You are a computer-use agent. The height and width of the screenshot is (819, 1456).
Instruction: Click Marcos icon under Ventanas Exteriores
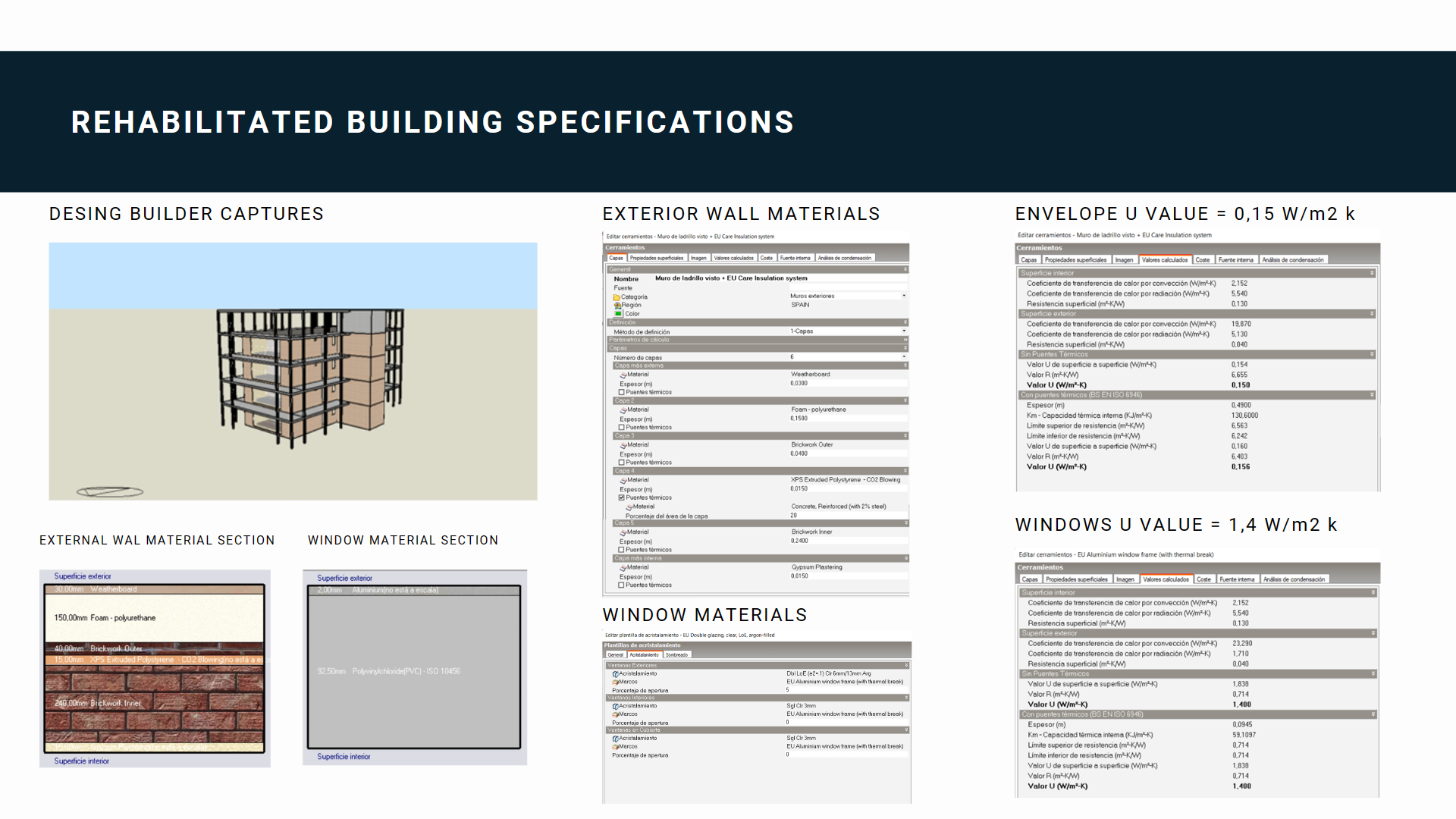tap(616, 682)
